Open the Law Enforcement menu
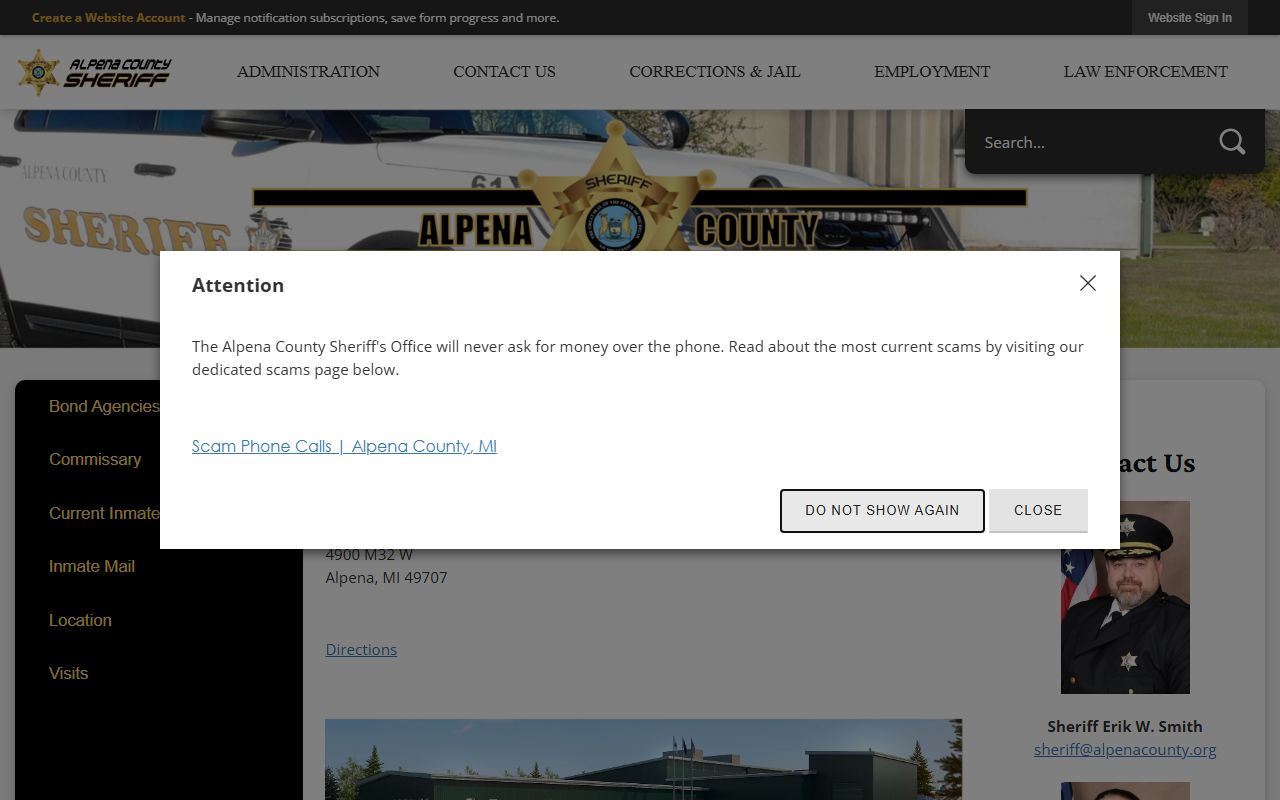The image size is (1280, 800). (x=1146, y=72)
